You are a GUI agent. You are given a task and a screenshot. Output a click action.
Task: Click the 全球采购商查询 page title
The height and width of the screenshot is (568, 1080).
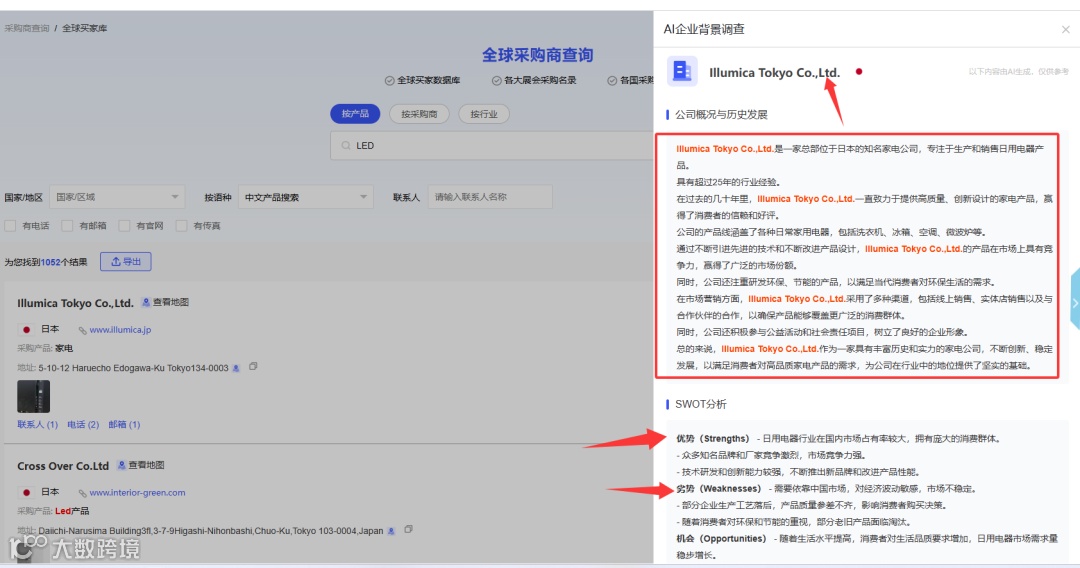click(537, 55)
